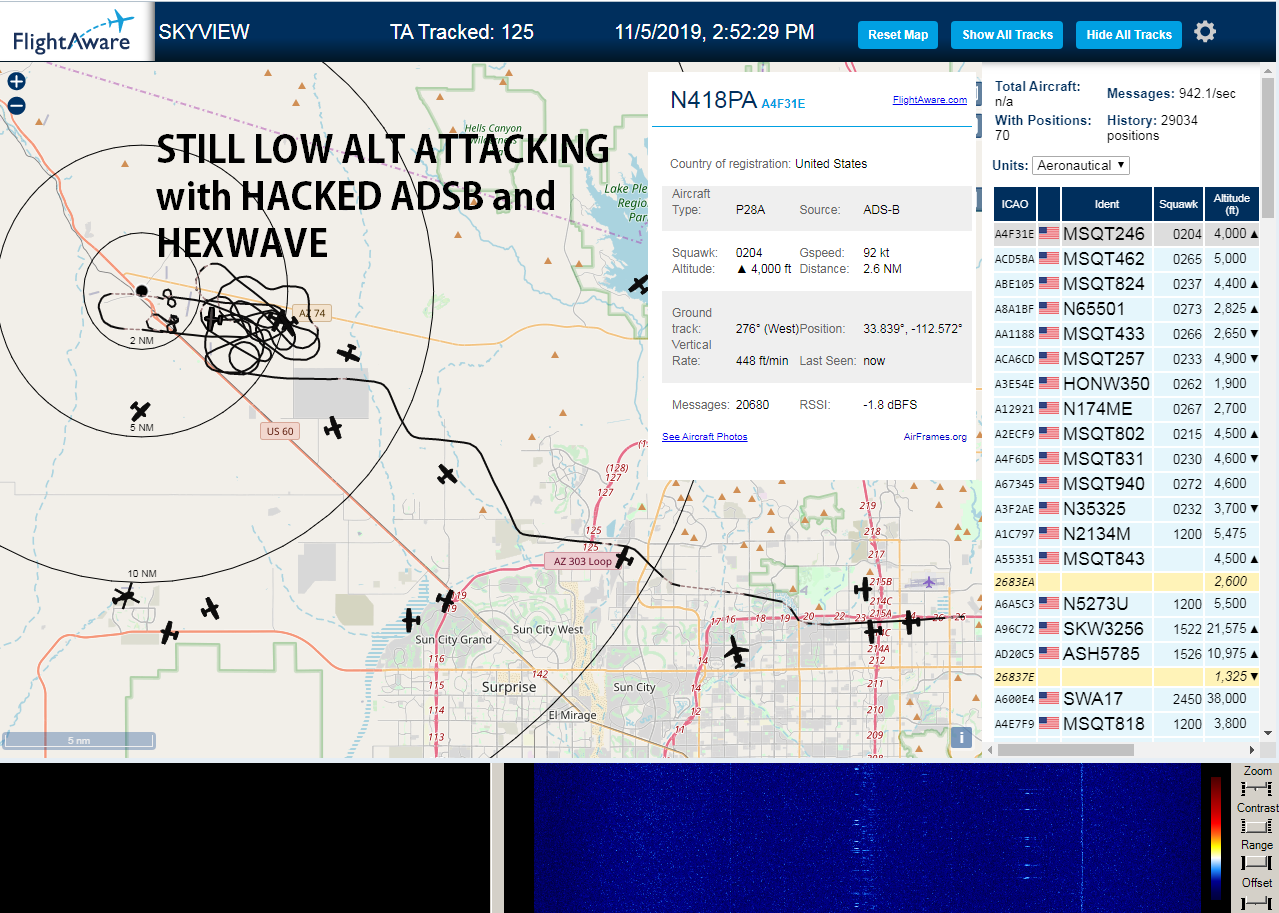Sort table by Squawk column header

coord(1178,204)
